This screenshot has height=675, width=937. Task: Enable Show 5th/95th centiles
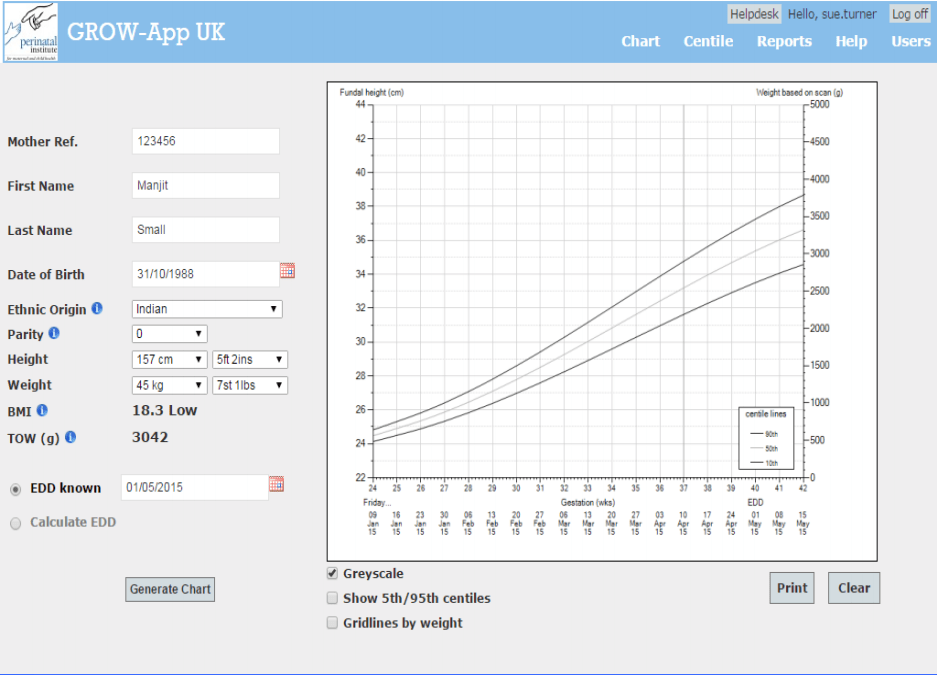[332, 598]
